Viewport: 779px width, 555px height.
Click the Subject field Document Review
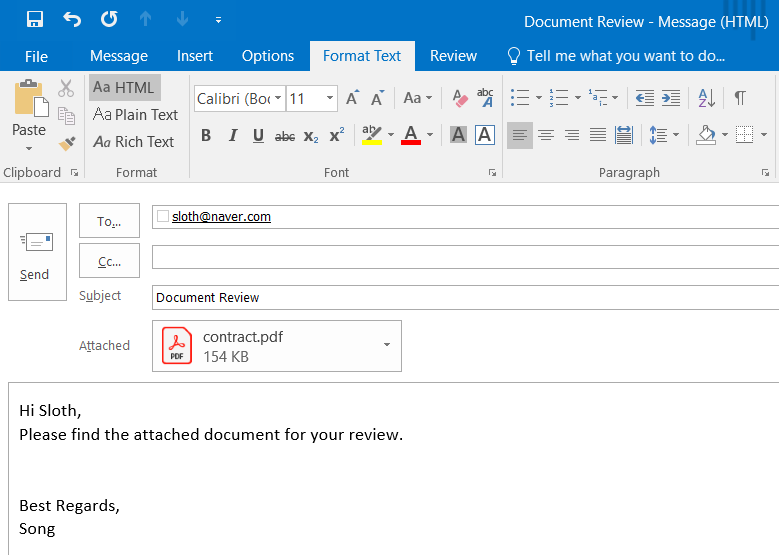pyautogui.click(x=465, y=297)
